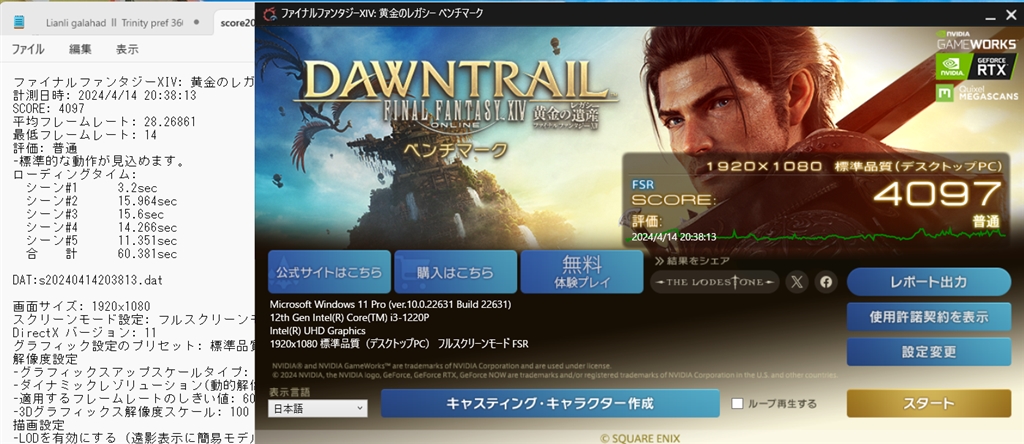Open the 日本語 display language dropdown
The height and width of the screenshot is (444, 1024).
click(x=317, y=409)
